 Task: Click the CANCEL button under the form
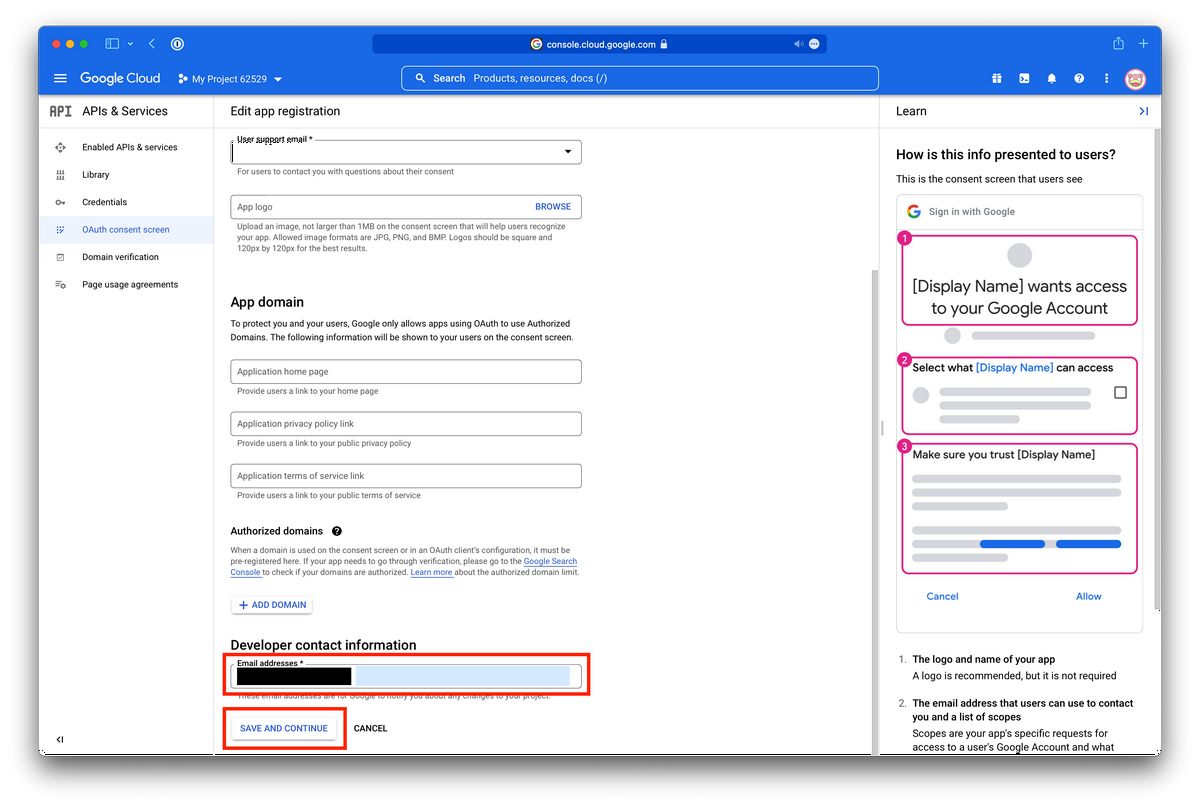coord(370,728)
